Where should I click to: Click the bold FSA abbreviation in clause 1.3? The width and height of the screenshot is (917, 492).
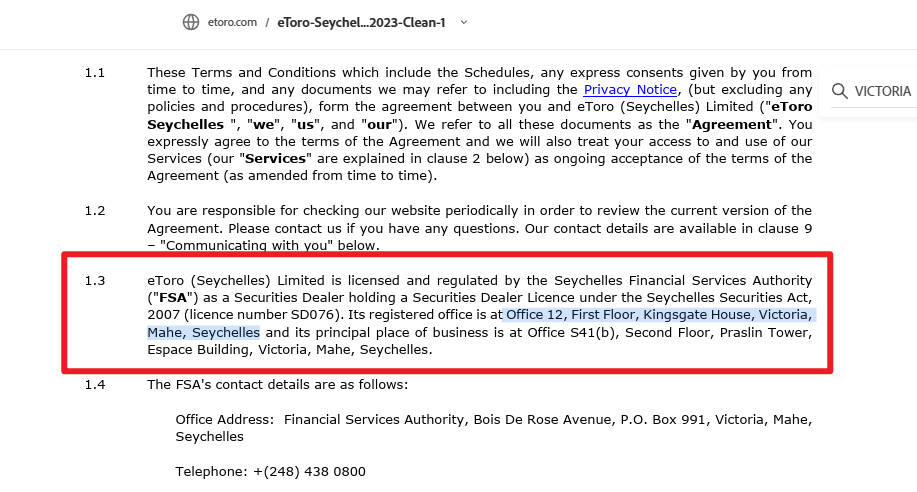tap(173, 298)
